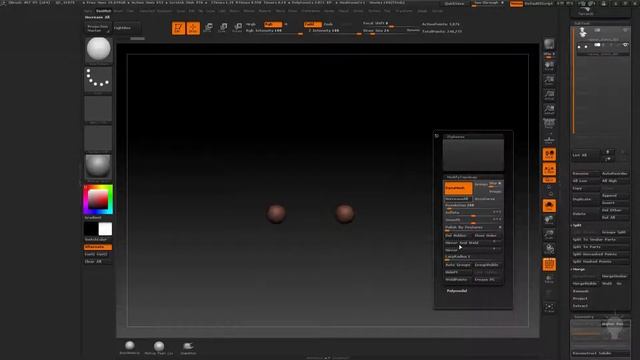Screen dimensions: 640x360
Task: Click the QuickSave button
Action: (x=455, y=4)
